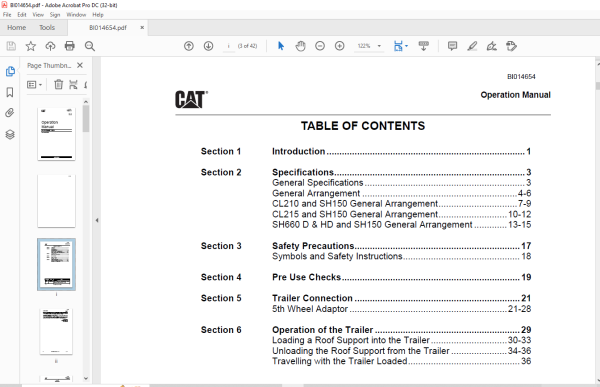Add a comment with sticky note icon
This screenshot has height=387, width=600.
[x=452, y=46]
